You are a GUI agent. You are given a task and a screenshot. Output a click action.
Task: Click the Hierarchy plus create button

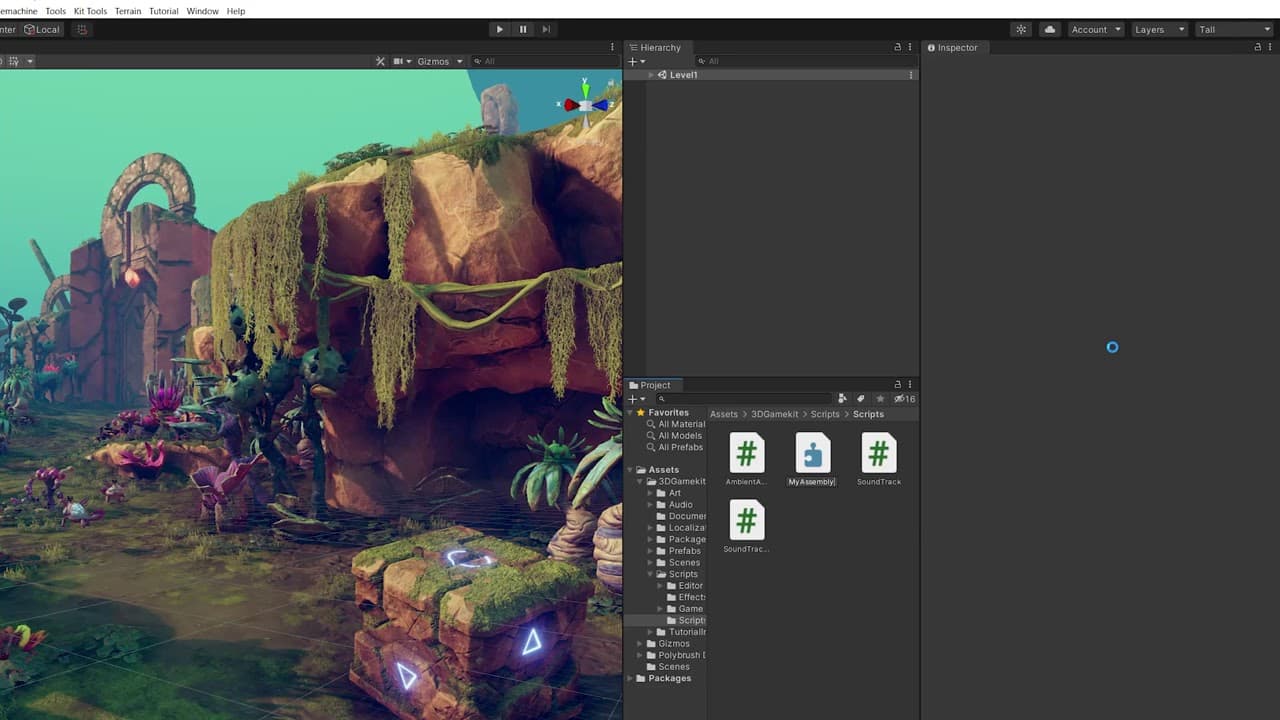tap(636, 61)
